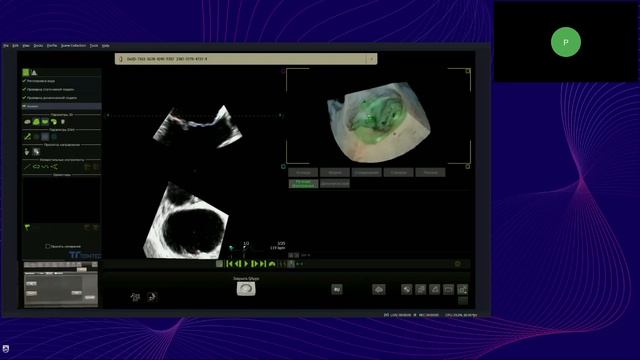Viewport: 640px width, 360px height.
Task: Open the Tools menu
Action: pos(94,46)
